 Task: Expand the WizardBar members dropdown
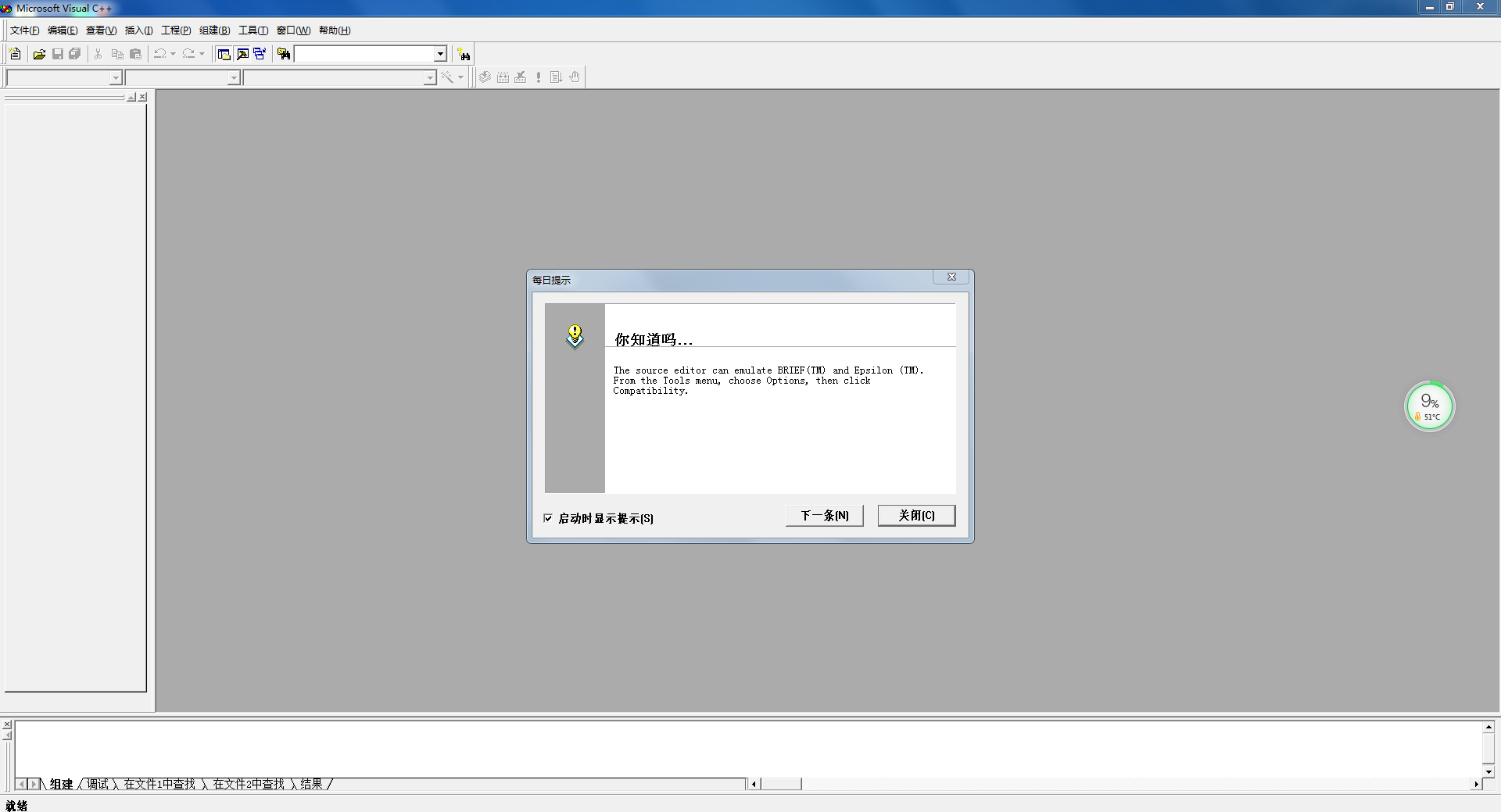coord(429,77)
